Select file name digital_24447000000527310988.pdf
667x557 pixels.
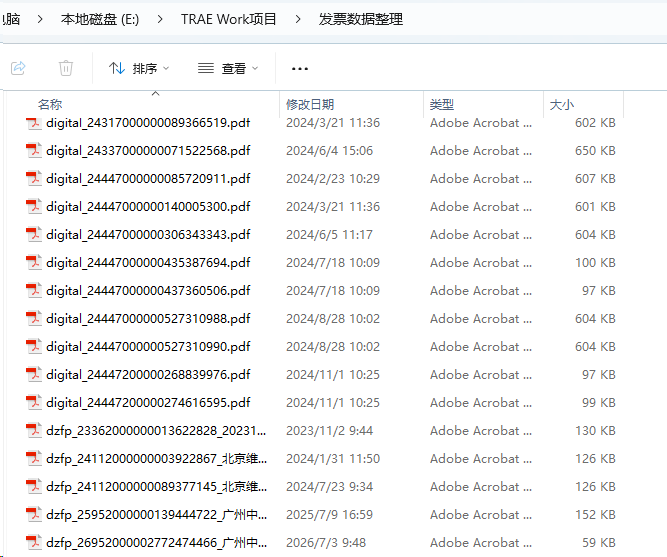click(x=148, y=319)
